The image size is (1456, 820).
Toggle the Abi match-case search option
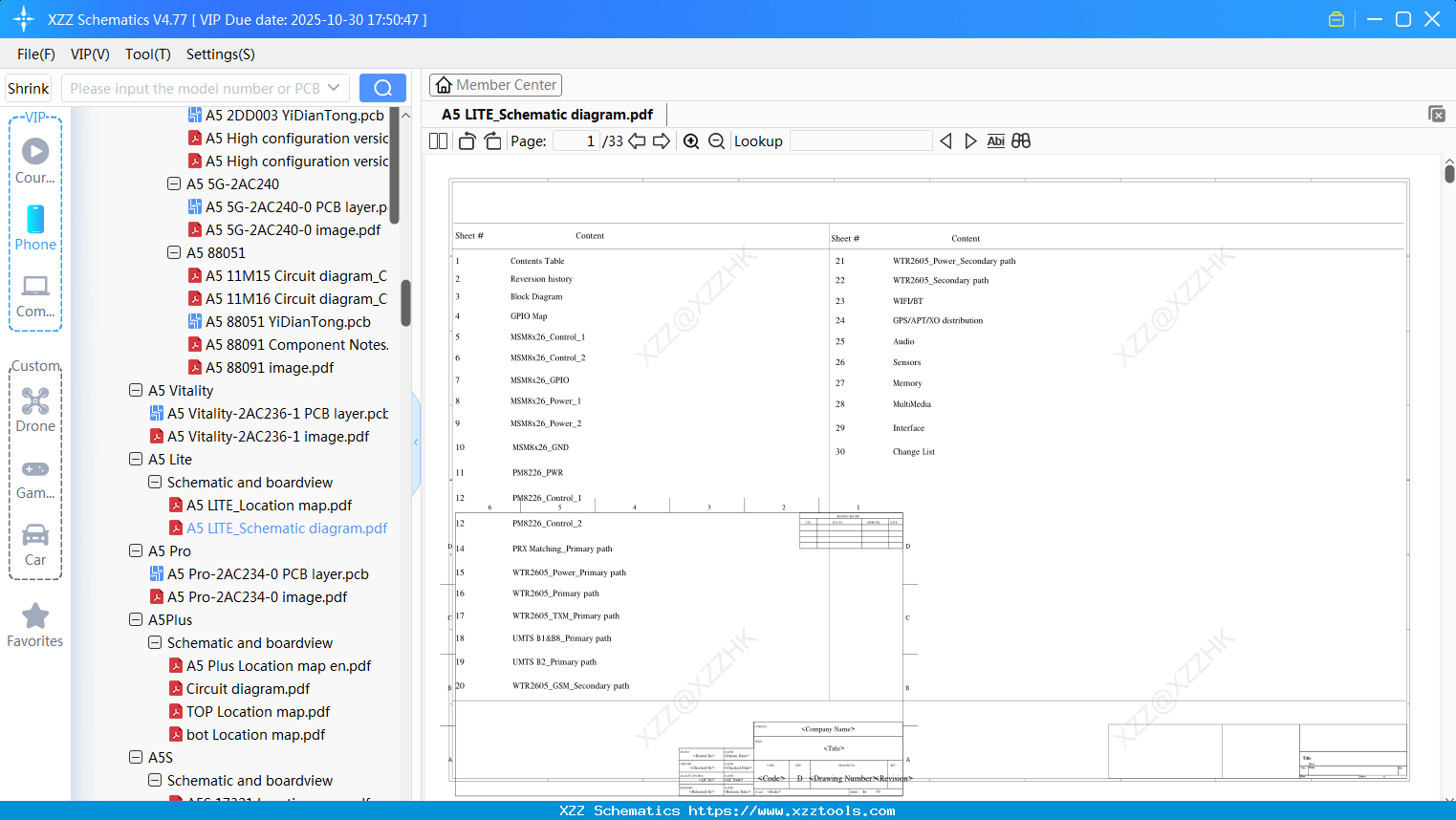click(995, 141)
